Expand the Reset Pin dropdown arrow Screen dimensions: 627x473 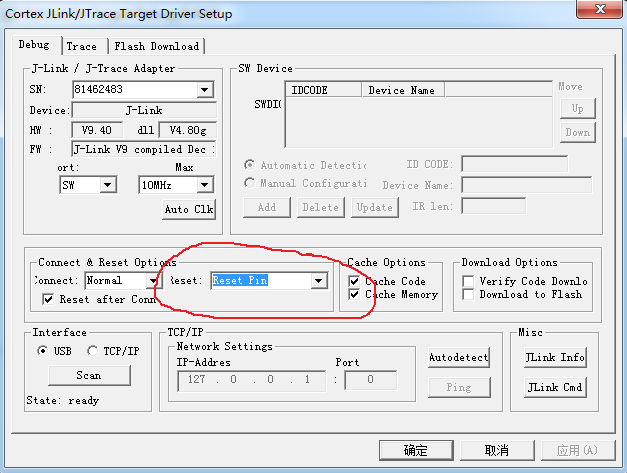pyautogui.click(x=319, y=281)
